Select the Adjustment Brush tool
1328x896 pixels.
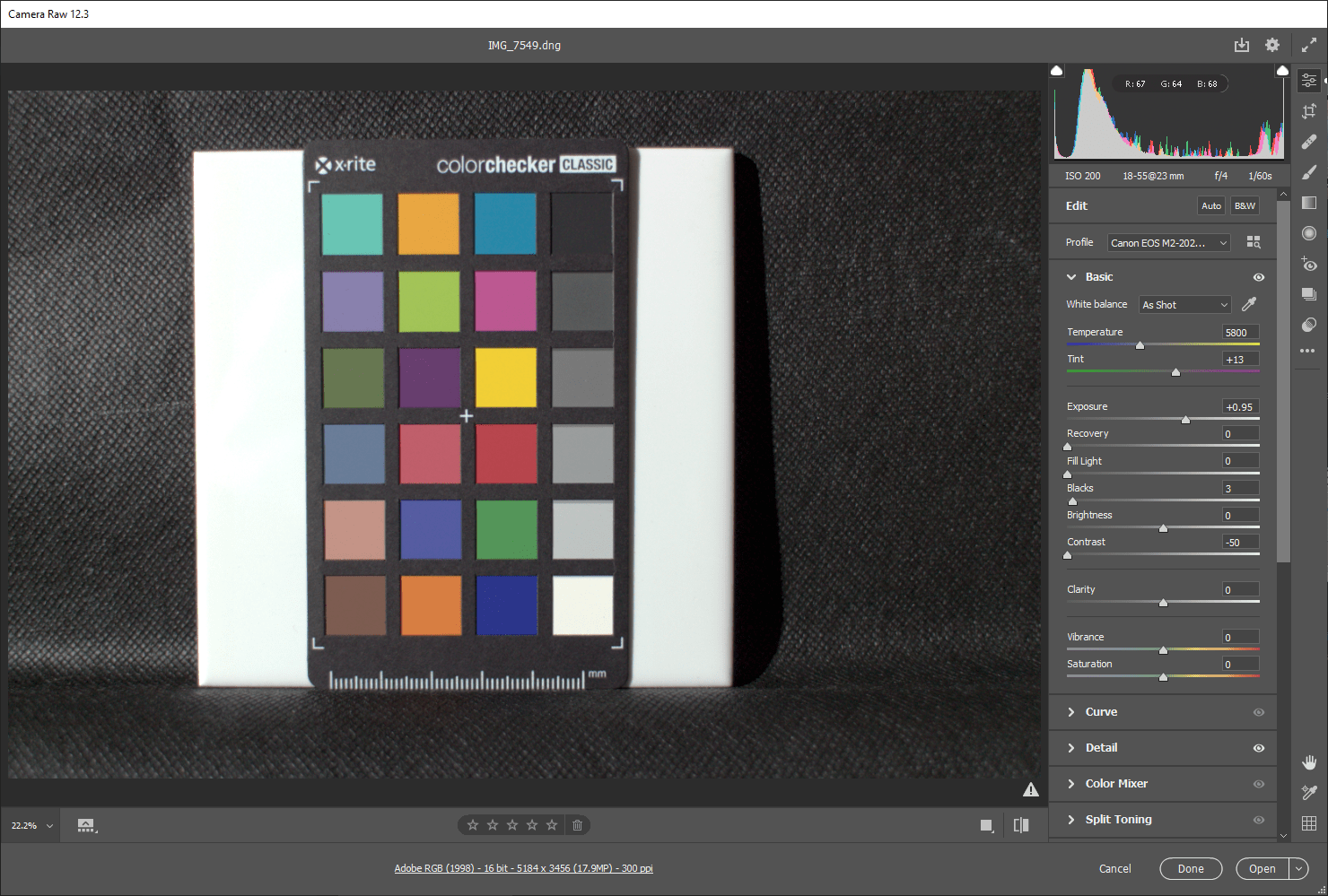coord(1308,171)
